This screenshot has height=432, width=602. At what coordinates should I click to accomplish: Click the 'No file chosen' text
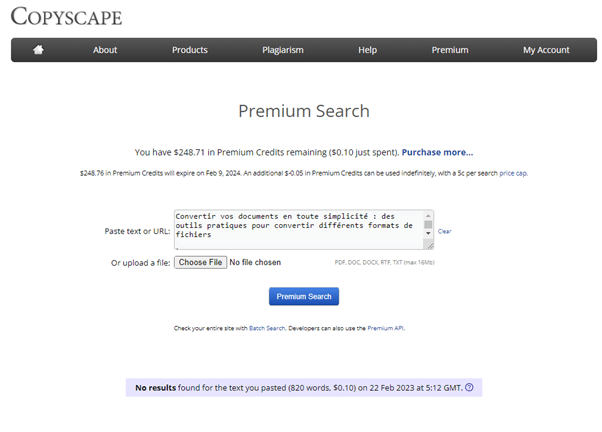tap(255, 262)
